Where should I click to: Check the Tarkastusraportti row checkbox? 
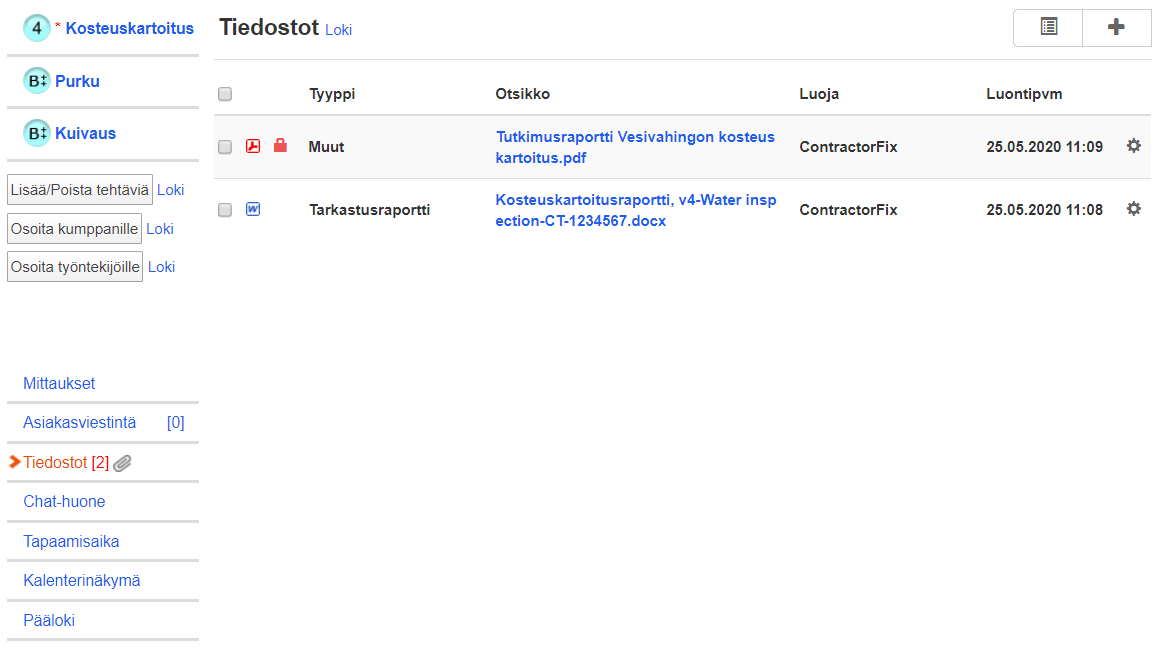[x=225, y=210]
